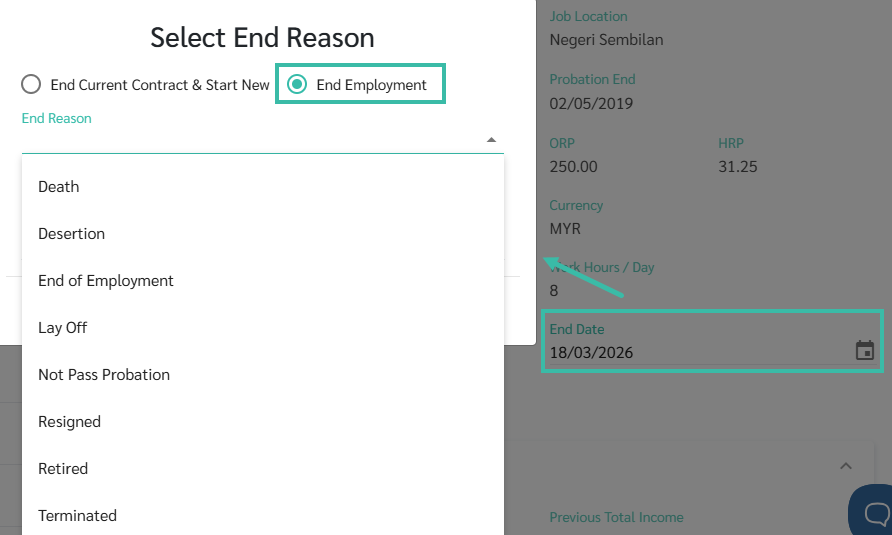Screen dimensions: 892x535
Task: Select Not Pass Probation reason
Action: pos(104,375)
